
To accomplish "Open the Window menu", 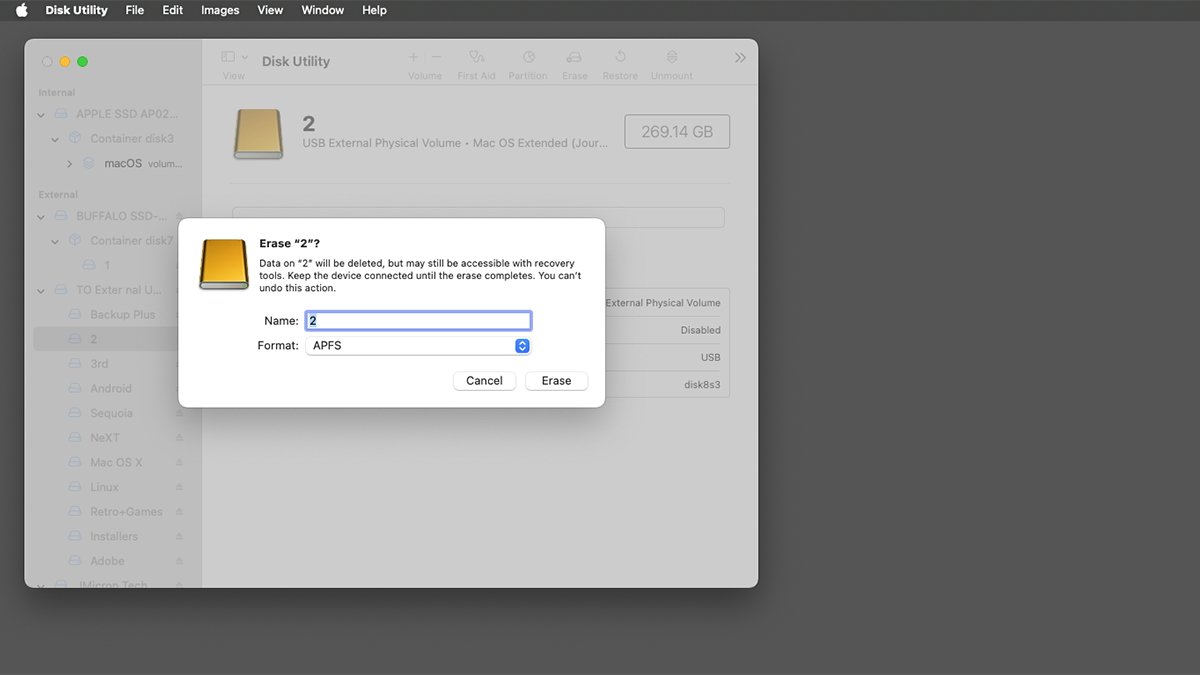I will pyautogui.click(x=322, y=10).
